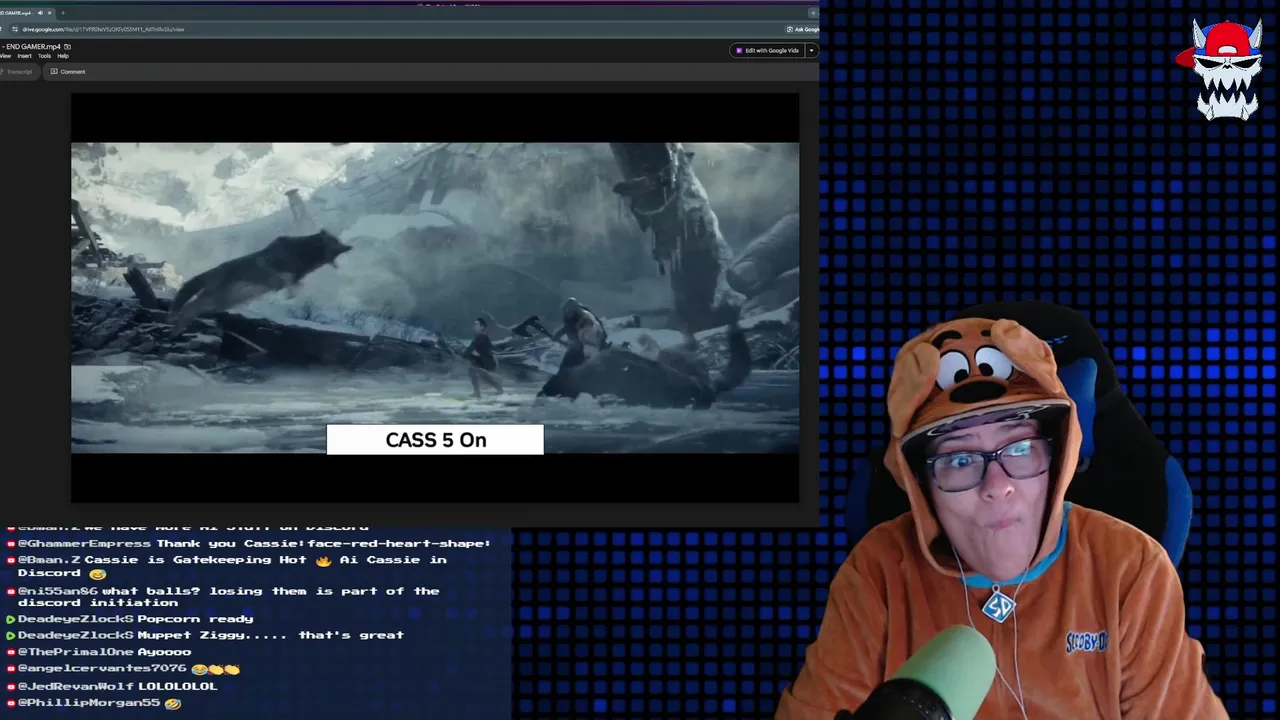Click @angelcervantes7076 emoji message
1280x720 pixels.
(122, 668)
